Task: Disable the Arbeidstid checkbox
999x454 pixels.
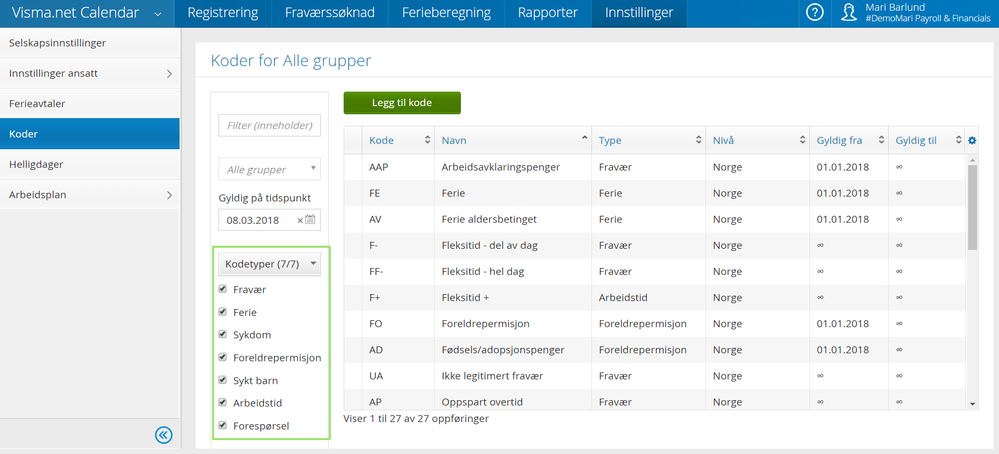Action: pyautogui.click(x=223, y=403)
